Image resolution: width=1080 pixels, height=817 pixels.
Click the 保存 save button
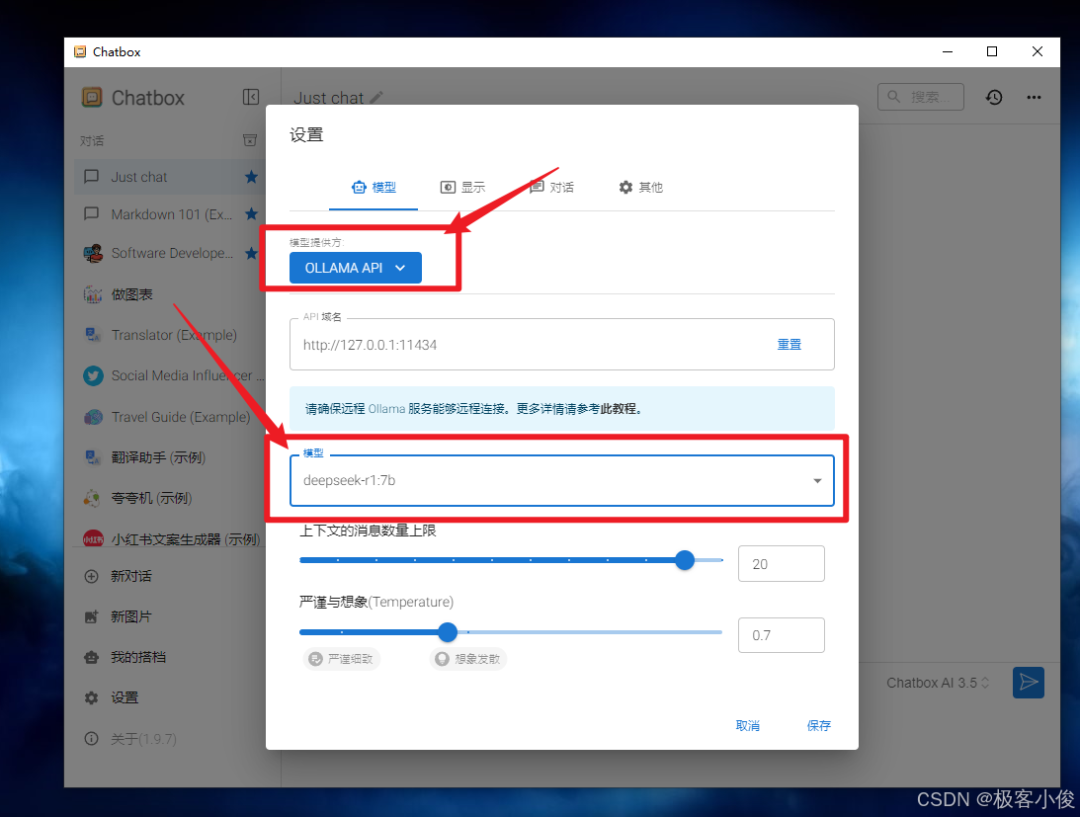pyautogui.click(x=818, y=725)
